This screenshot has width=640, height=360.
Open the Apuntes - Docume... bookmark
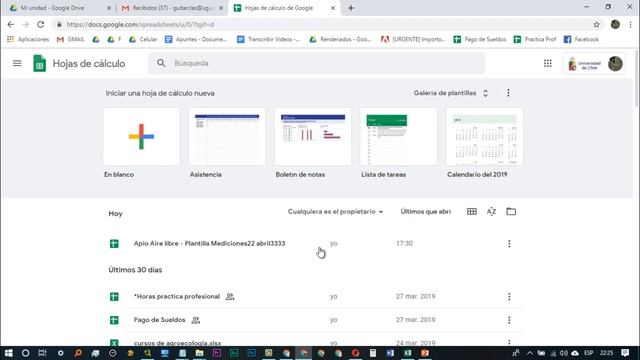coord(196,39)
